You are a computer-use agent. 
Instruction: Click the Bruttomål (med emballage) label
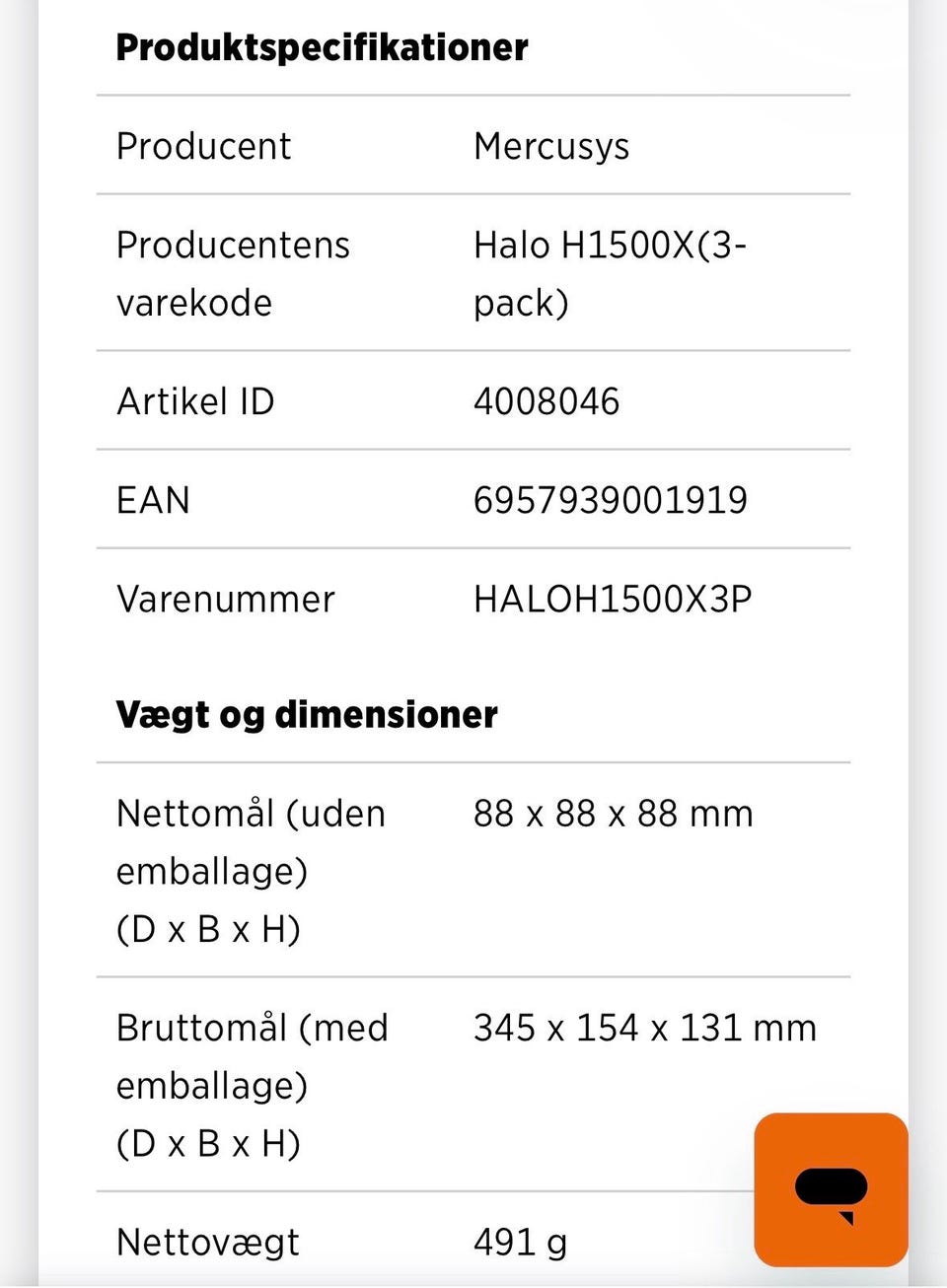point(253,1085)
